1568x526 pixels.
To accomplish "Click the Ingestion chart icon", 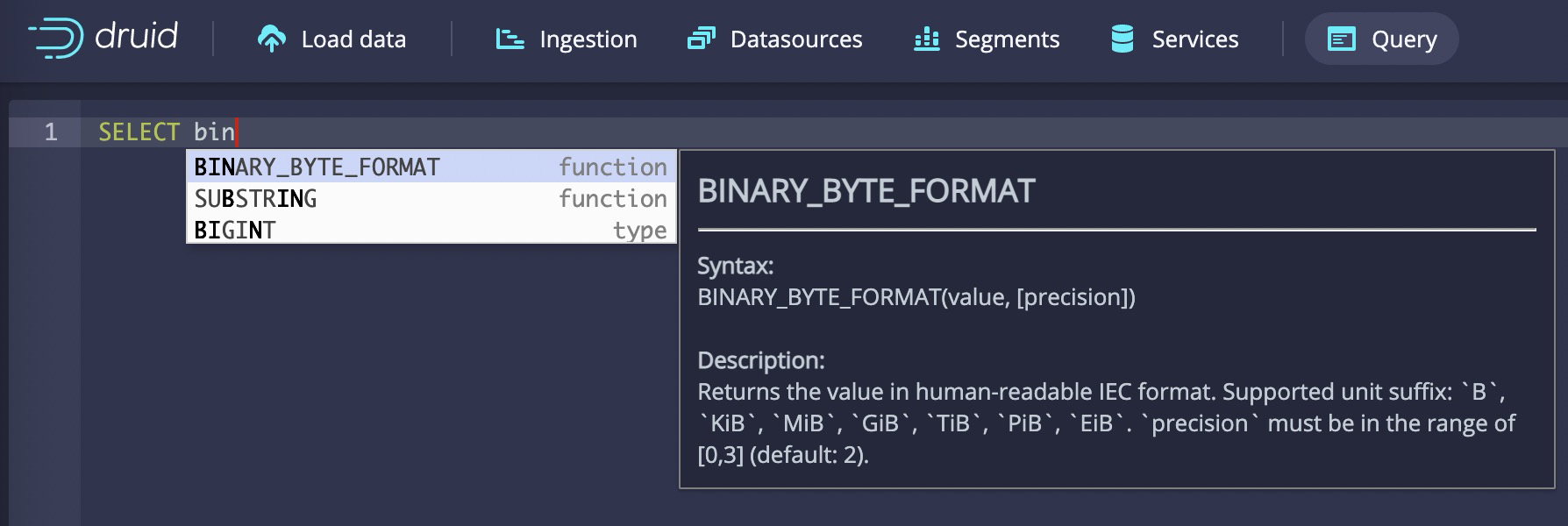I will pyautogui.click(x=510, y=39).
